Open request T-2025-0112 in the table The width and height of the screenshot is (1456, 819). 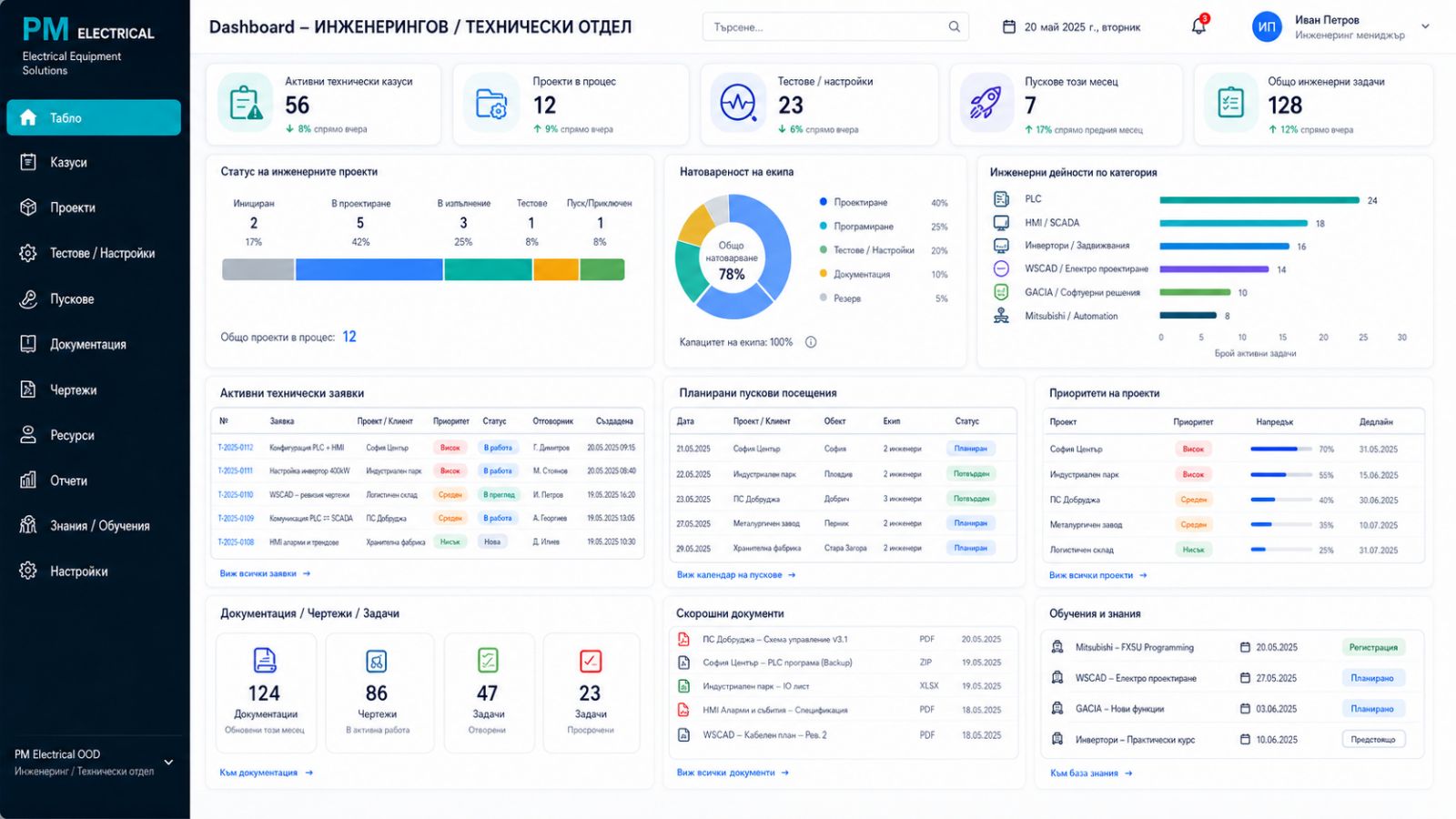point(236,448)
